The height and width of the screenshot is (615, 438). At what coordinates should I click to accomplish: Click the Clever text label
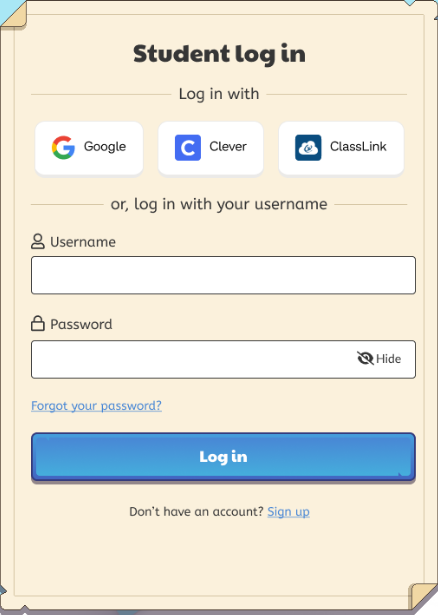click(x=228, y=146)
